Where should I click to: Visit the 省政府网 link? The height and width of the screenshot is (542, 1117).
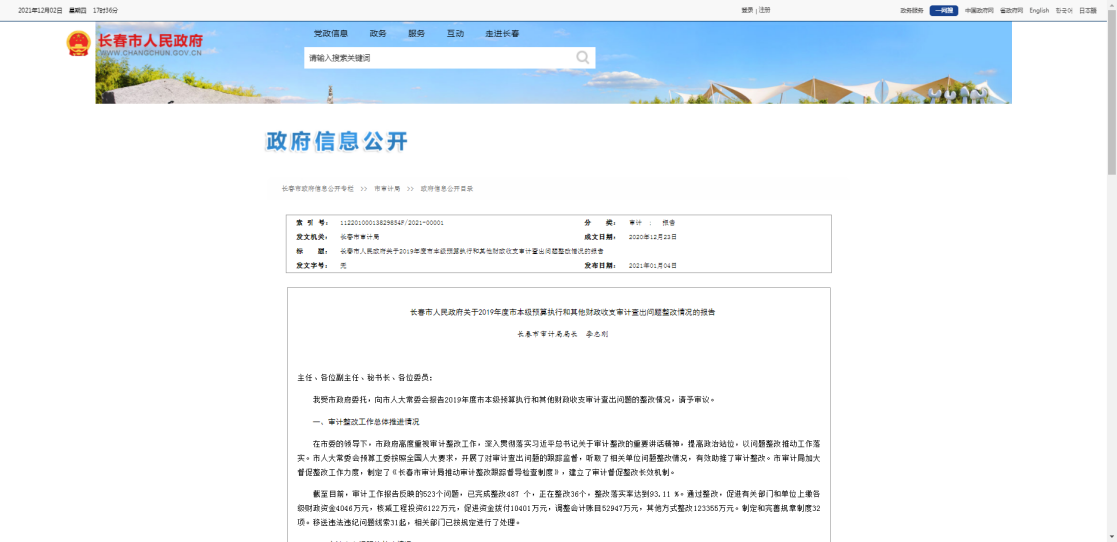(x=1011, y=10)
